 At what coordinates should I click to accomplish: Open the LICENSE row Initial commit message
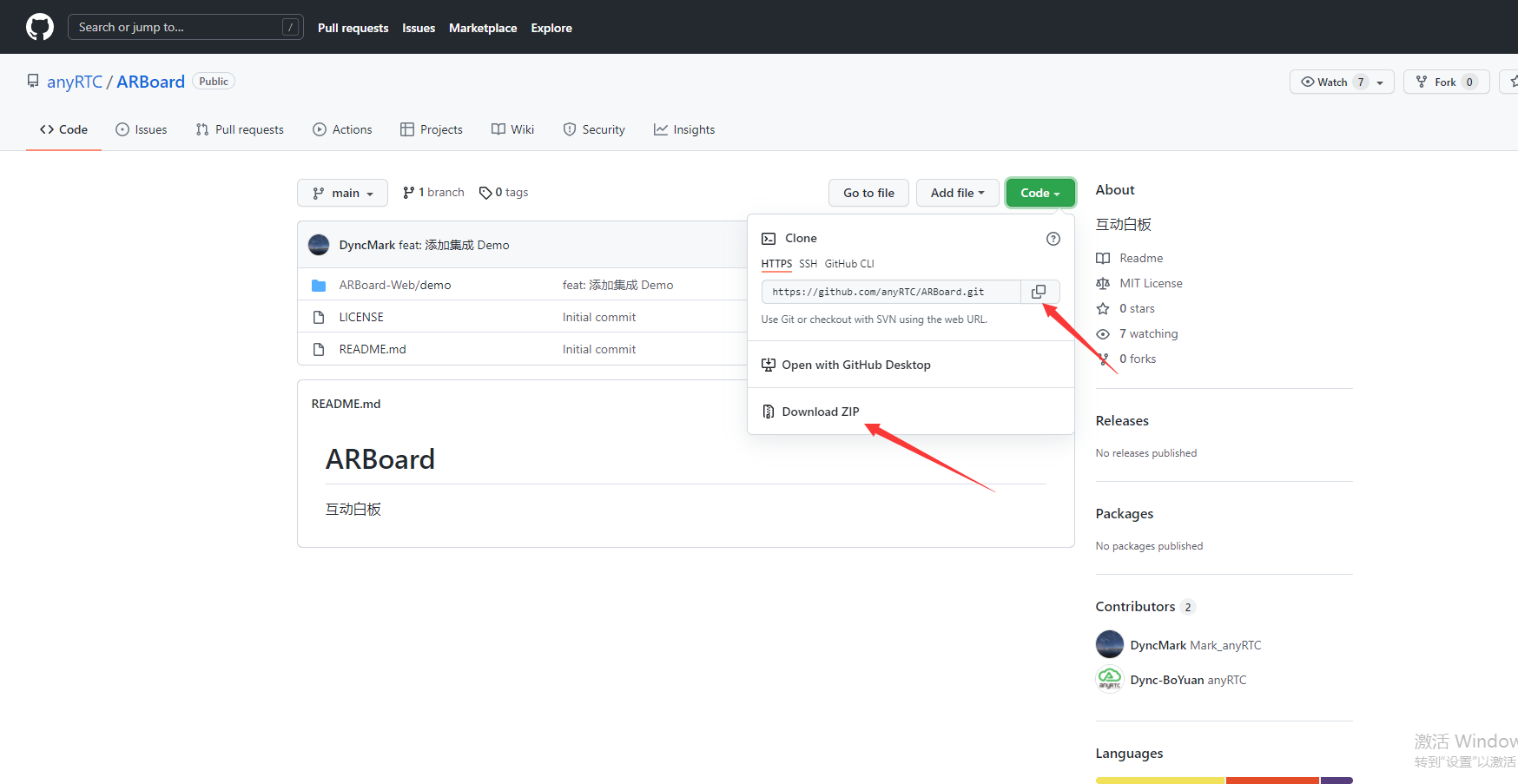click(x=599, y=317)
